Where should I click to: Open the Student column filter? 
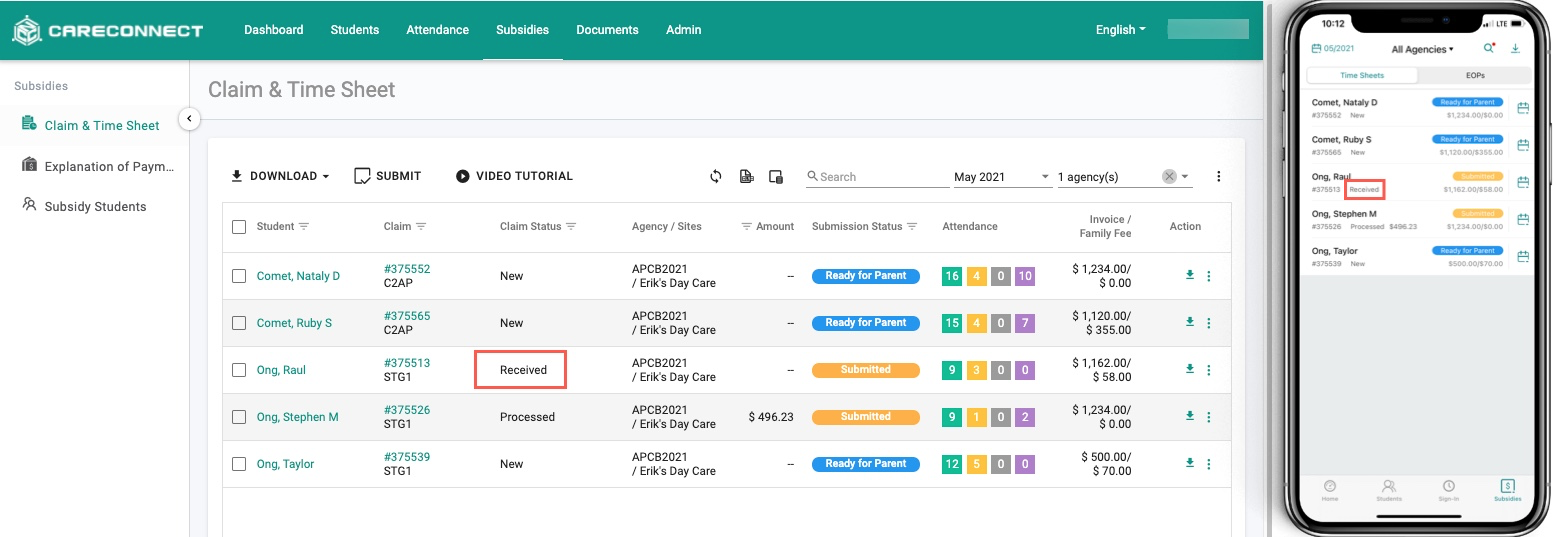pyautogui.click(x=304, y=227)
